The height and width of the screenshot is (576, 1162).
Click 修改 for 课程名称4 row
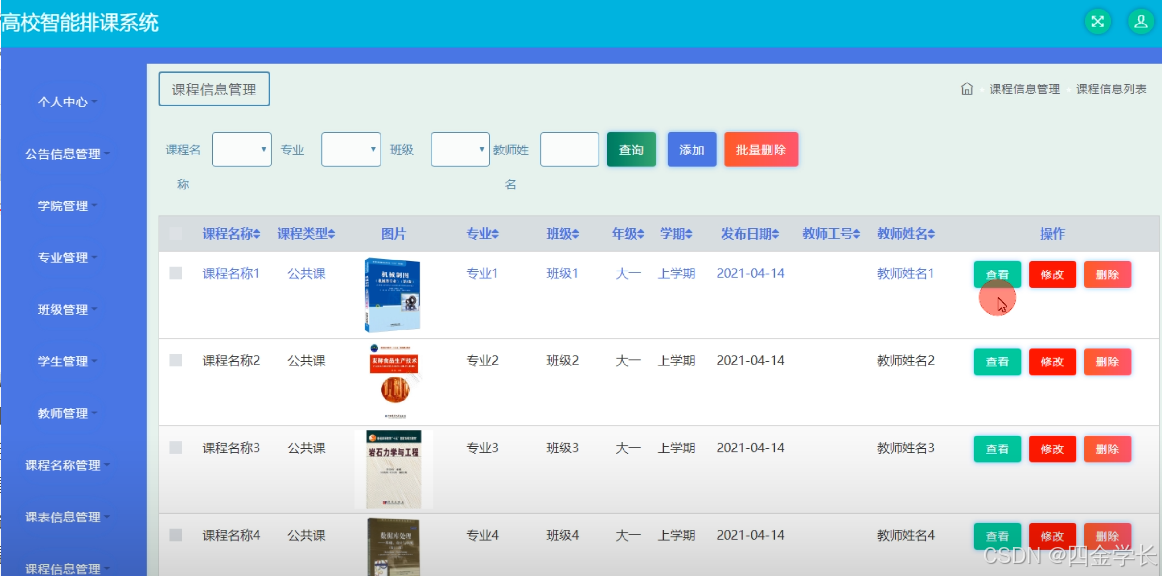(1052, 536)
